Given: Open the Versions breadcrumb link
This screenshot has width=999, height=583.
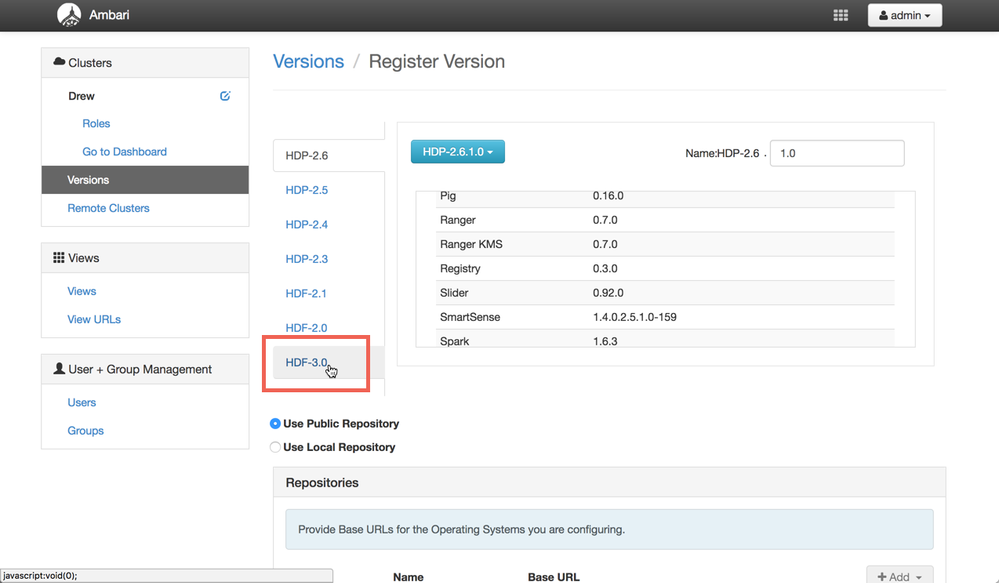Looking at the screenshot, I should (x=308, y=61).
